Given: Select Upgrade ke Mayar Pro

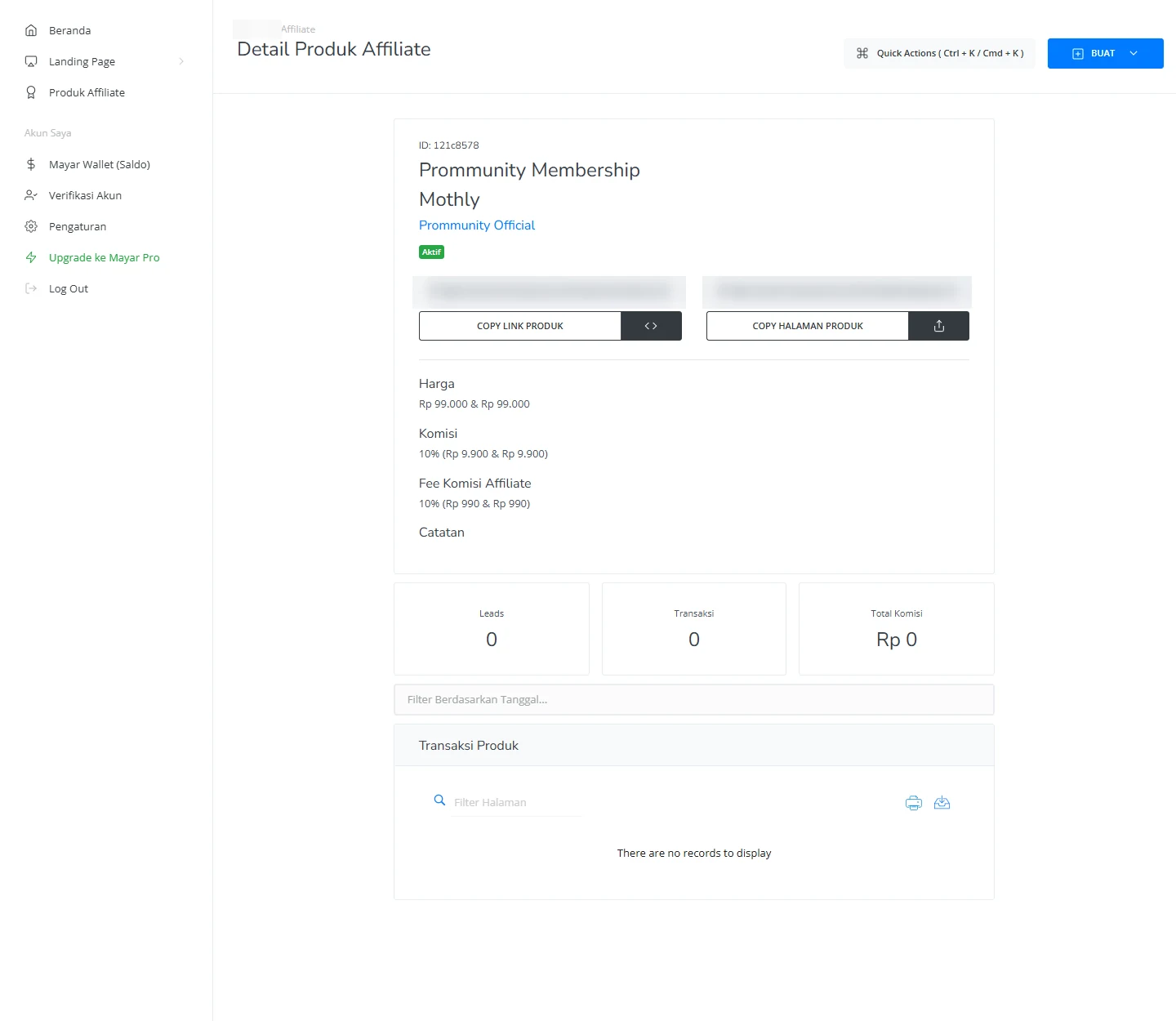Looking at the screenshot, I should [x=104, y=257].
